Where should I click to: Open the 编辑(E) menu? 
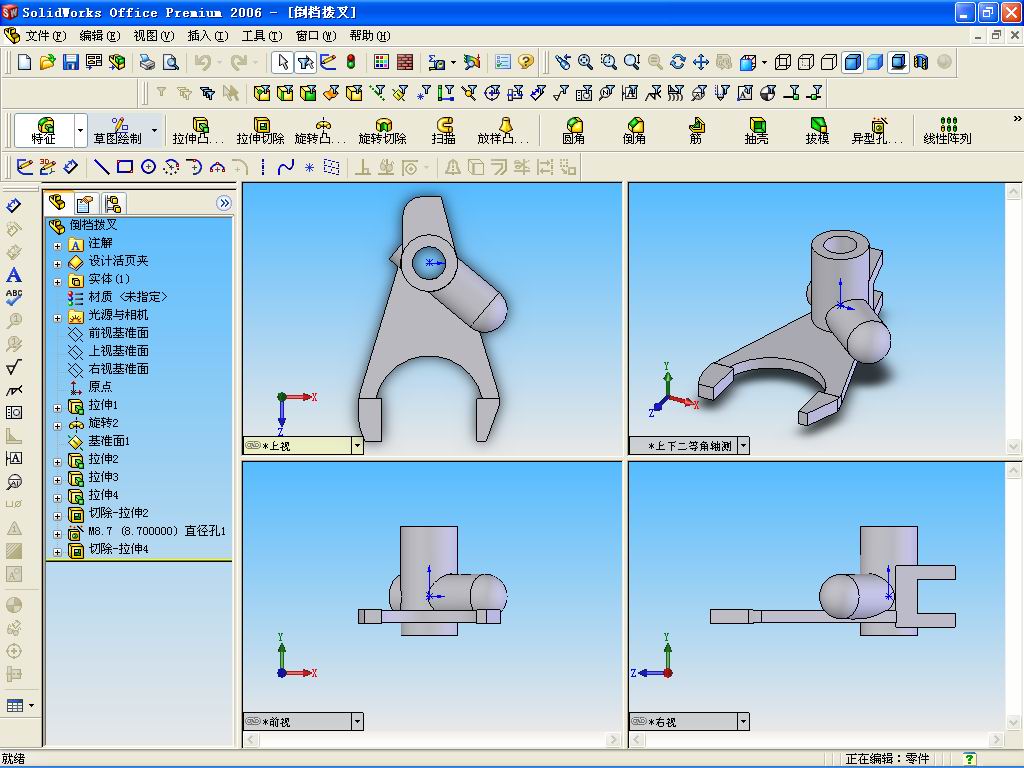pos(99,35)
